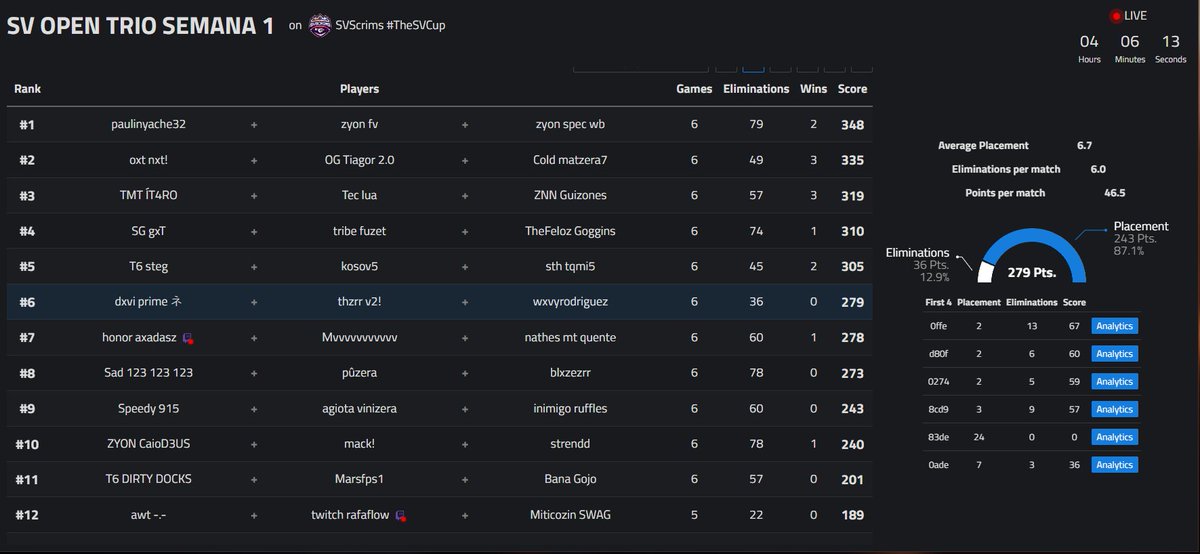Select player Sad 123 123 123
Screen dimensions: 1200x554
[149, 373]
